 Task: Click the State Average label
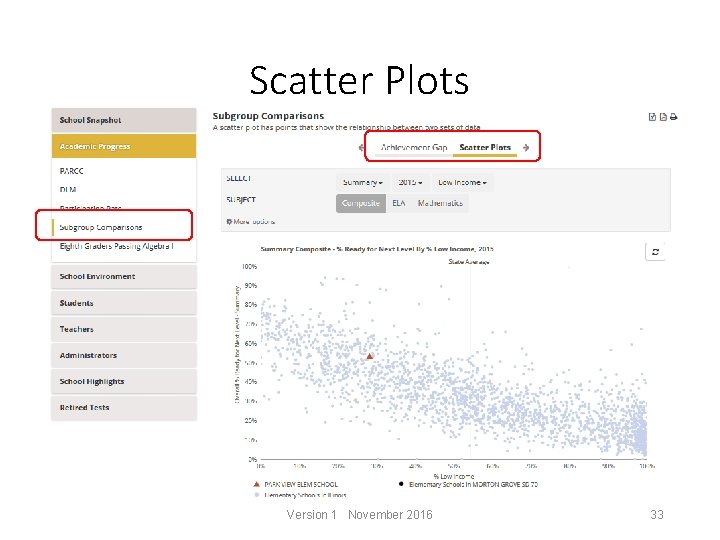469,262
